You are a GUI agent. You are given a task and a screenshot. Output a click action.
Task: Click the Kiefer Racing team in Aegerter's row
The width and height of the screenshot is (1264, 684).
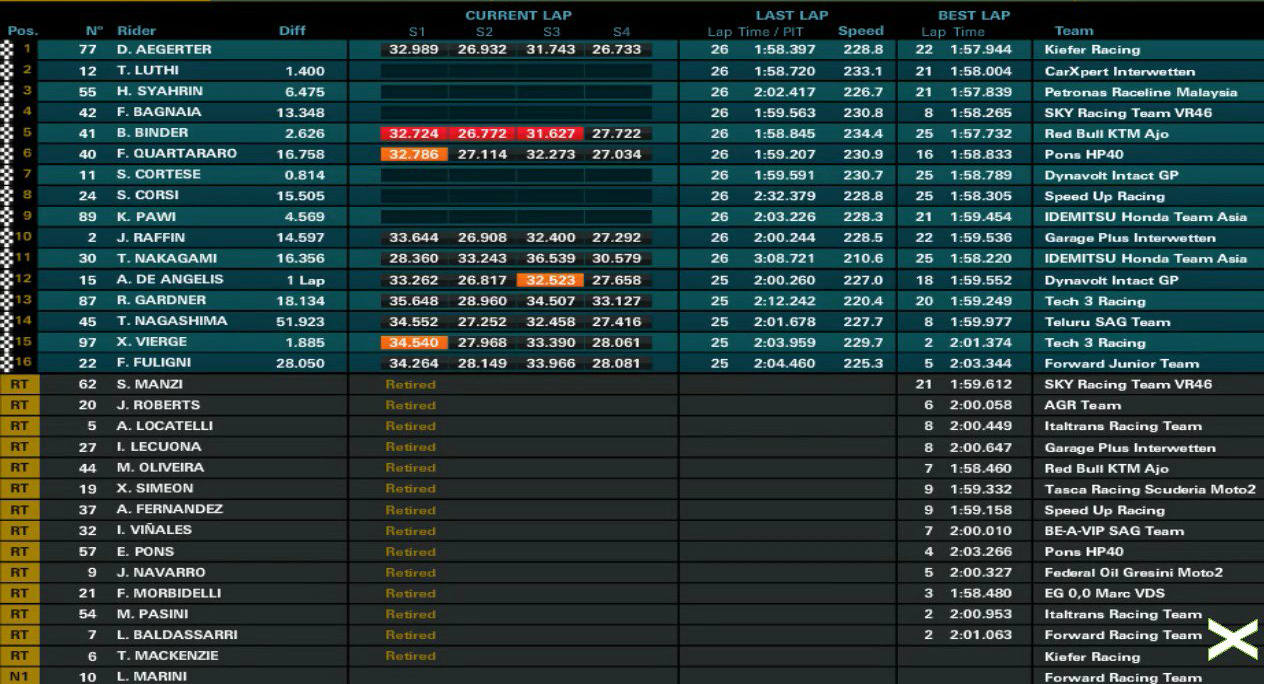point(1092,50)
